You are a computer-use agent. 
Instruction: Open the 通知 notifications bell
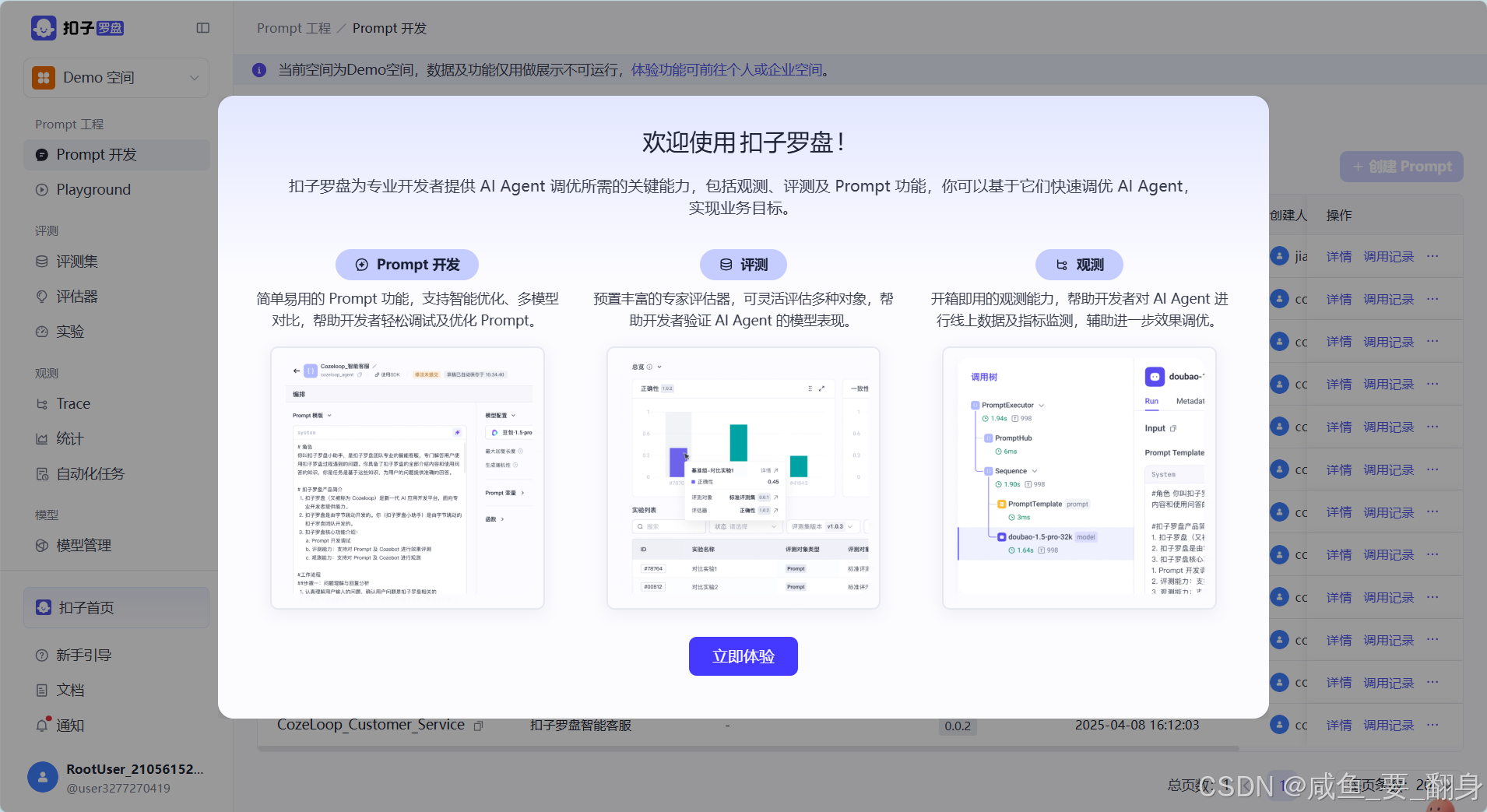click(x=69, y=726)
